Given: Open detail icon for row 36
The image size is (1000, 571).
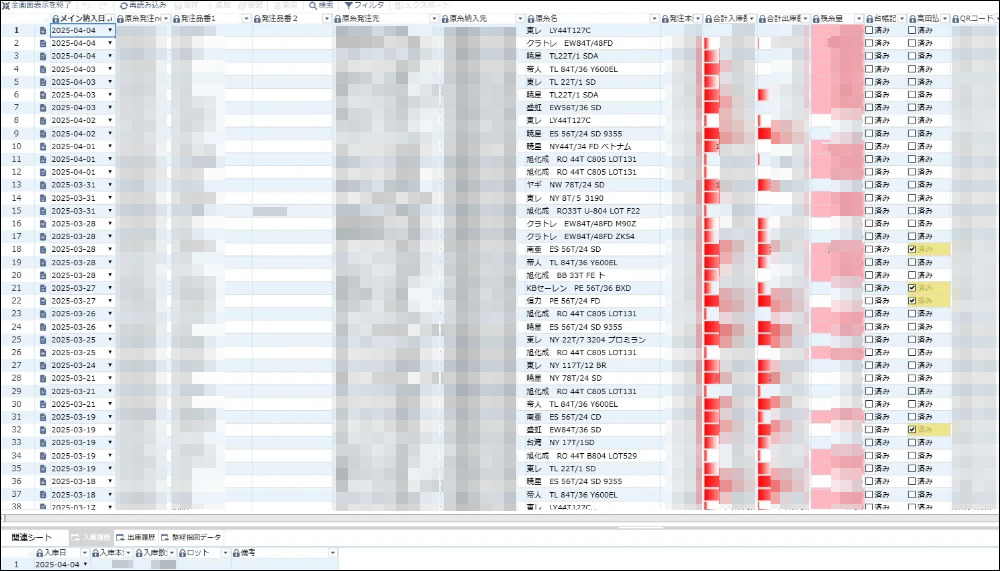Looking at the screenshot, I should click(x=43, y=482).
